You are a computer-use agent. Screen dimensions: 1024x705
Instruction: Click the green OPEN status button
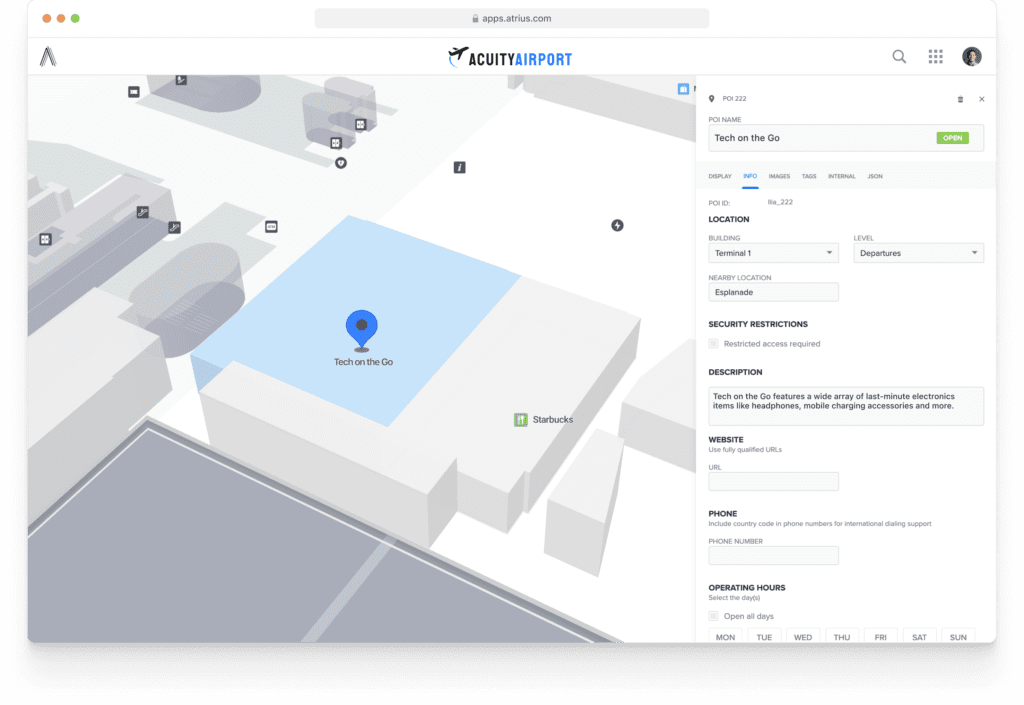pyautogui.click(x=951, y=138)
